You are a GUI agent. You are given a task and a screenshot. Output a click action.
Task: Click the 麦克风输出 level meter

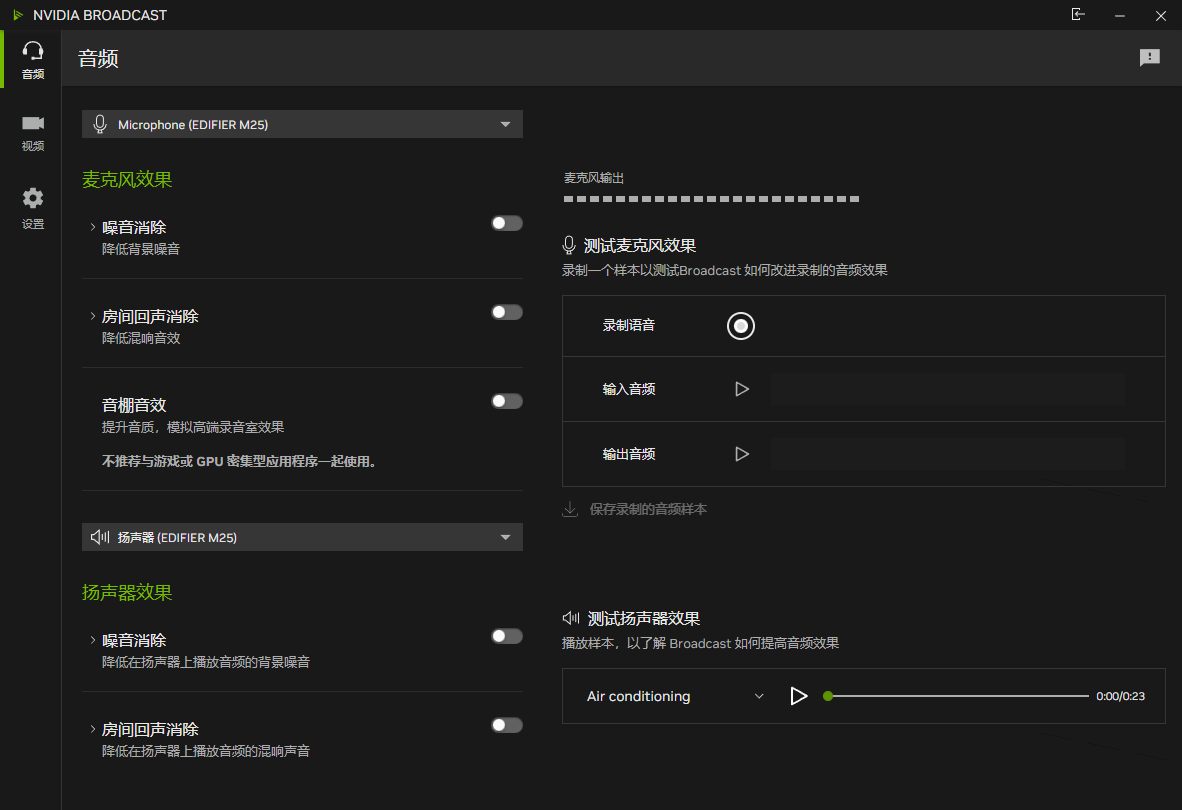711,199
